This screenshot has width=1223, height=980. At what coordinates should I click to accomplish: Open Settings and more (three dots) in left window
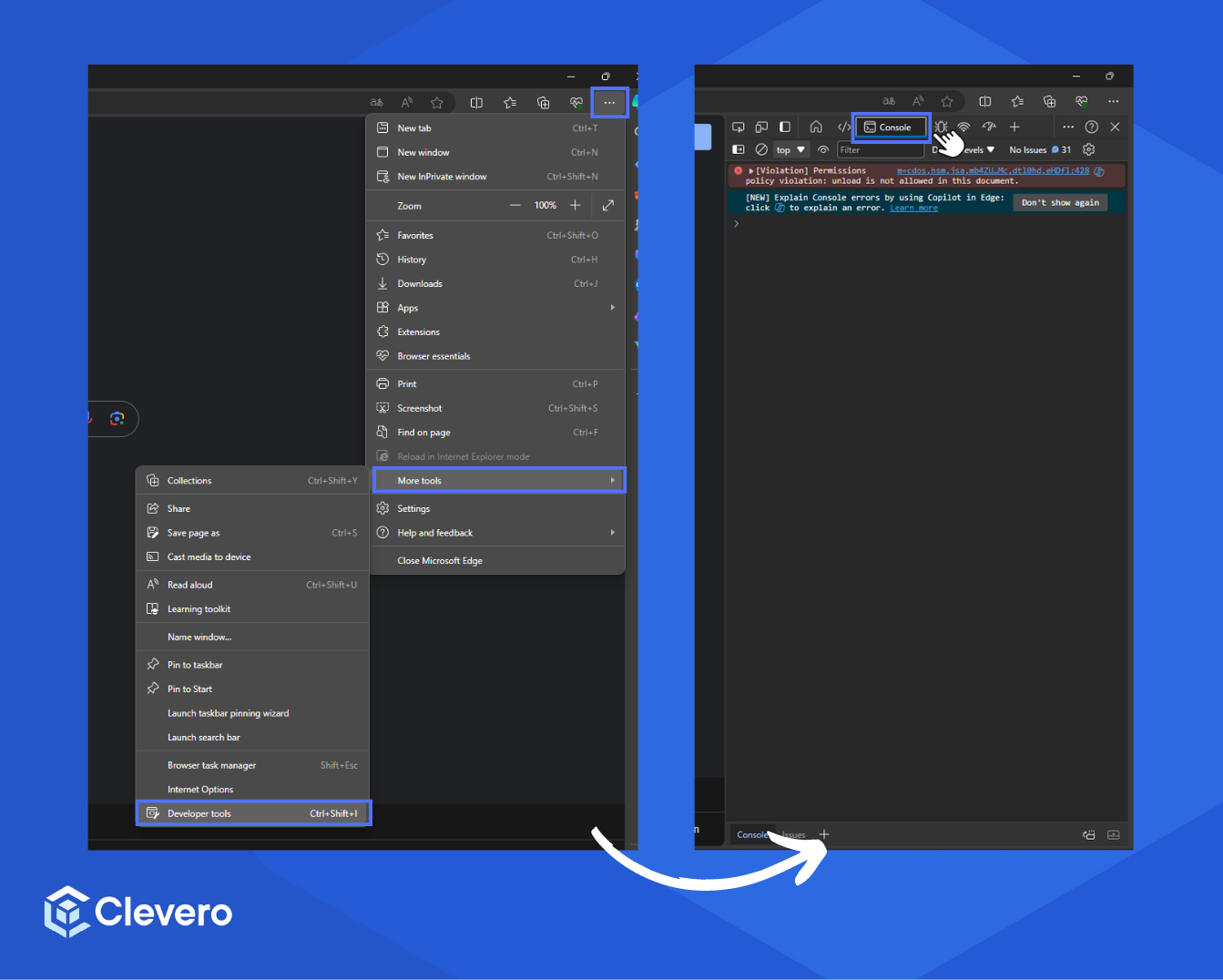[609, 103]
